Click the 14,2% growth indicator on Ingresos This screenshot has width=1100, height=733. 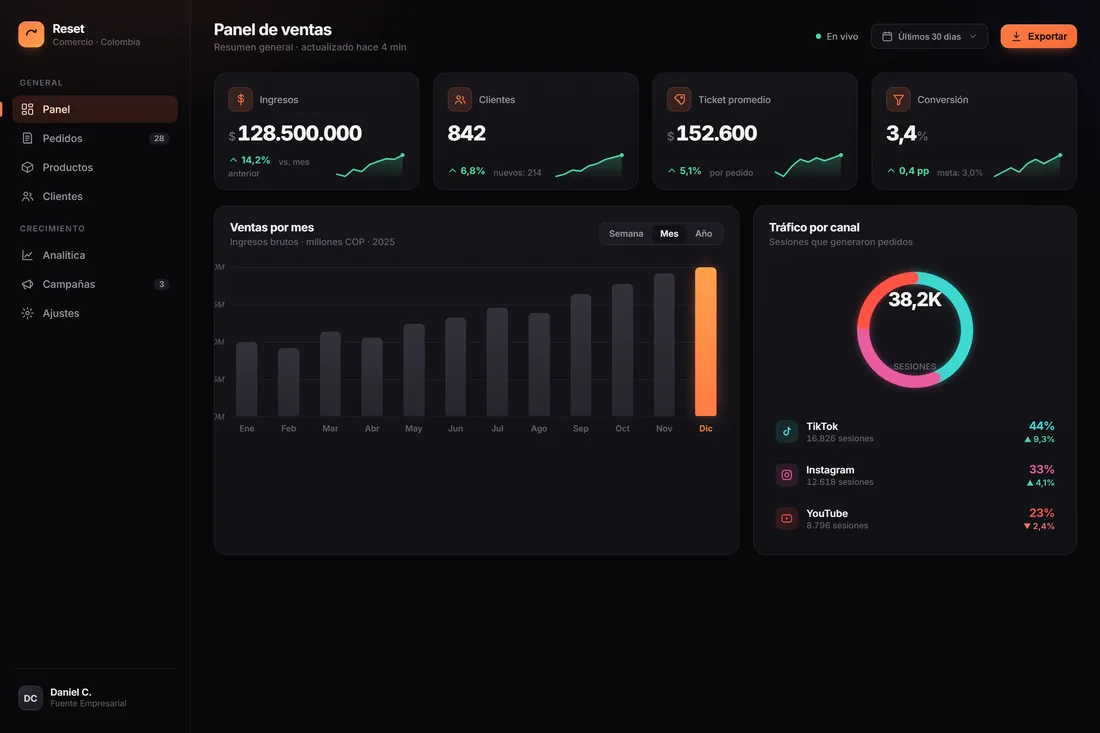coord(250,160)
